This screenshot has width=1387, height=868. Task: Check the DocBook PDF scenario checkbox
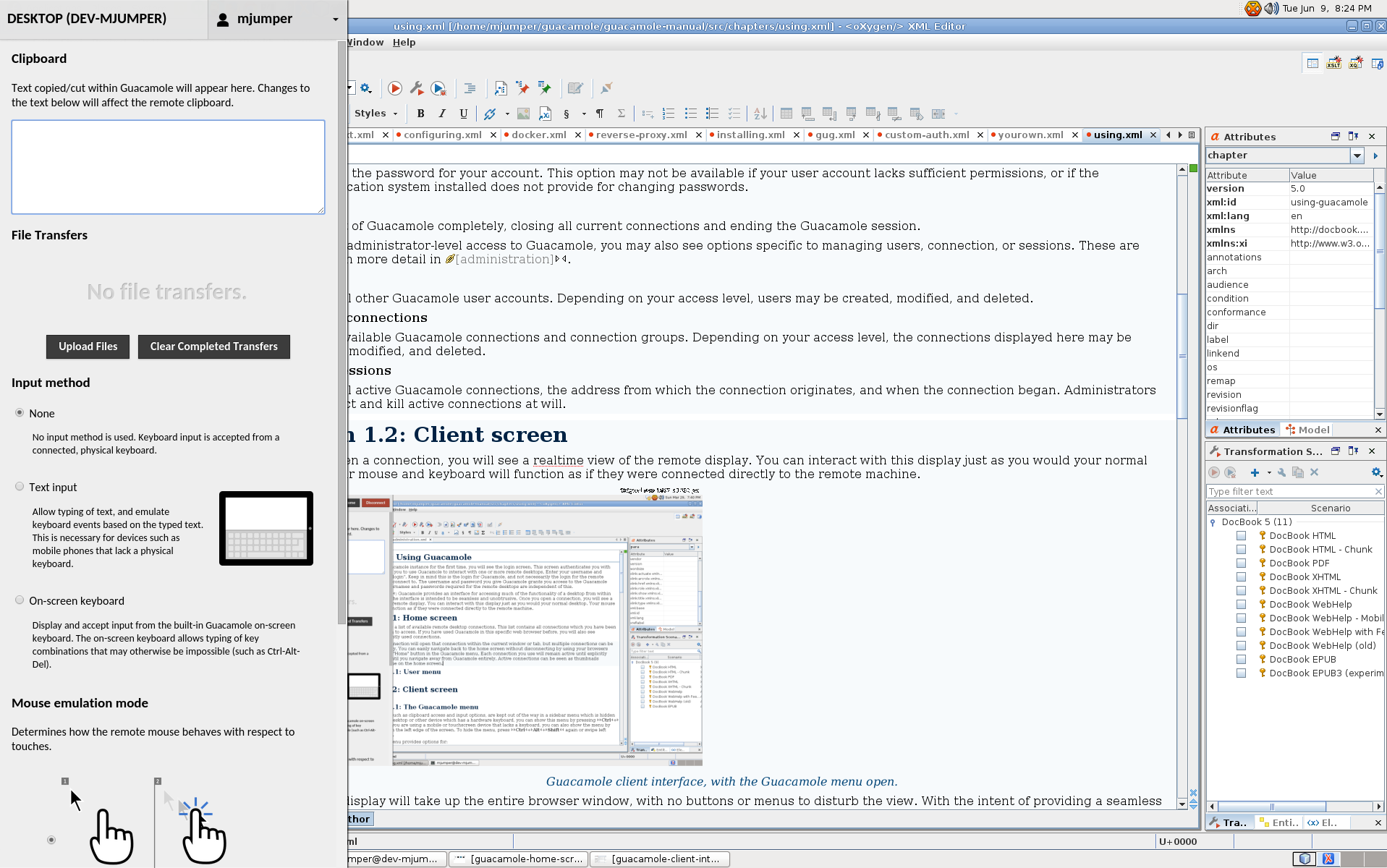[x=1241, y=563]
